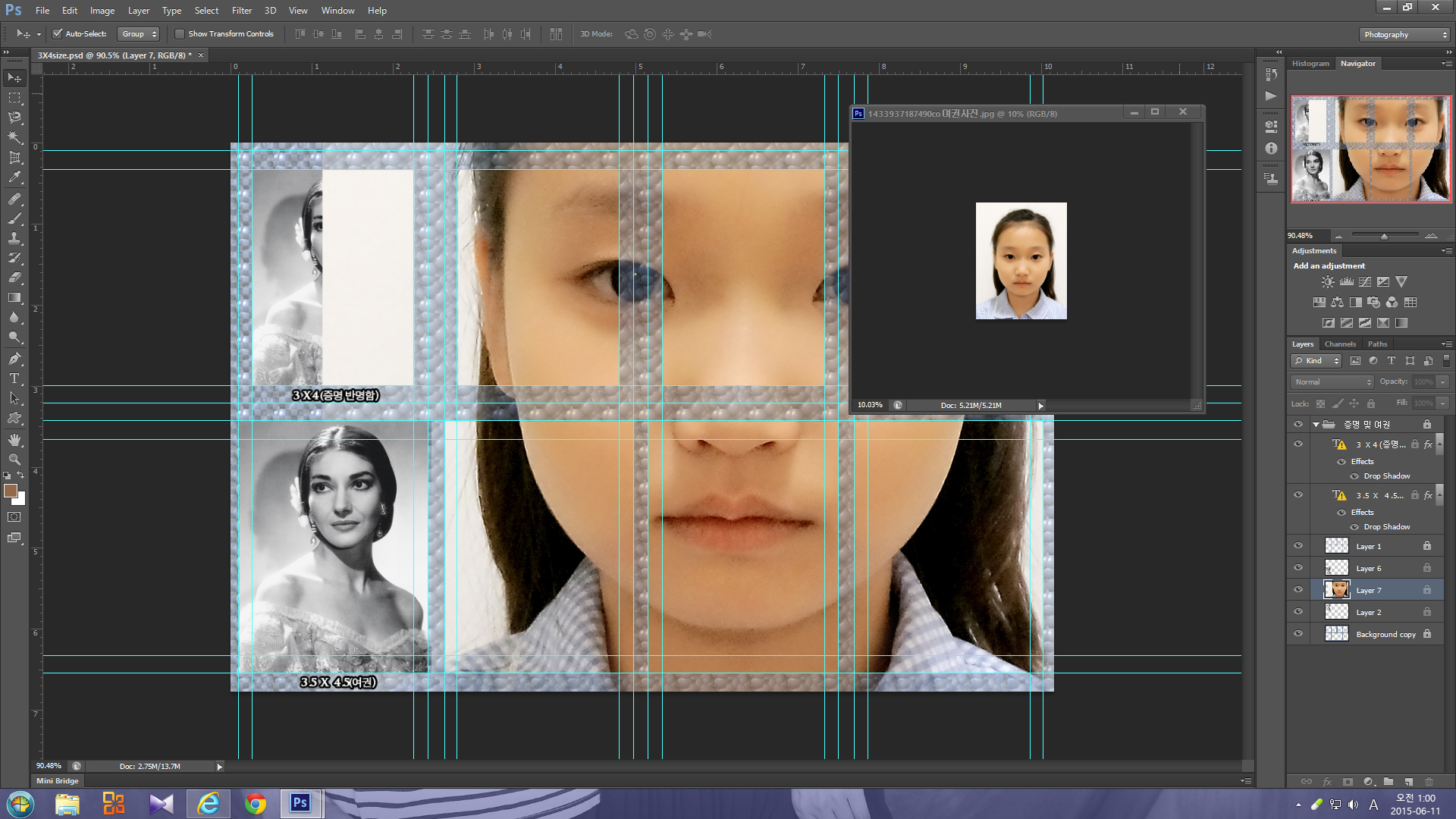Activate the Zoom tool in toolbar

14,460
